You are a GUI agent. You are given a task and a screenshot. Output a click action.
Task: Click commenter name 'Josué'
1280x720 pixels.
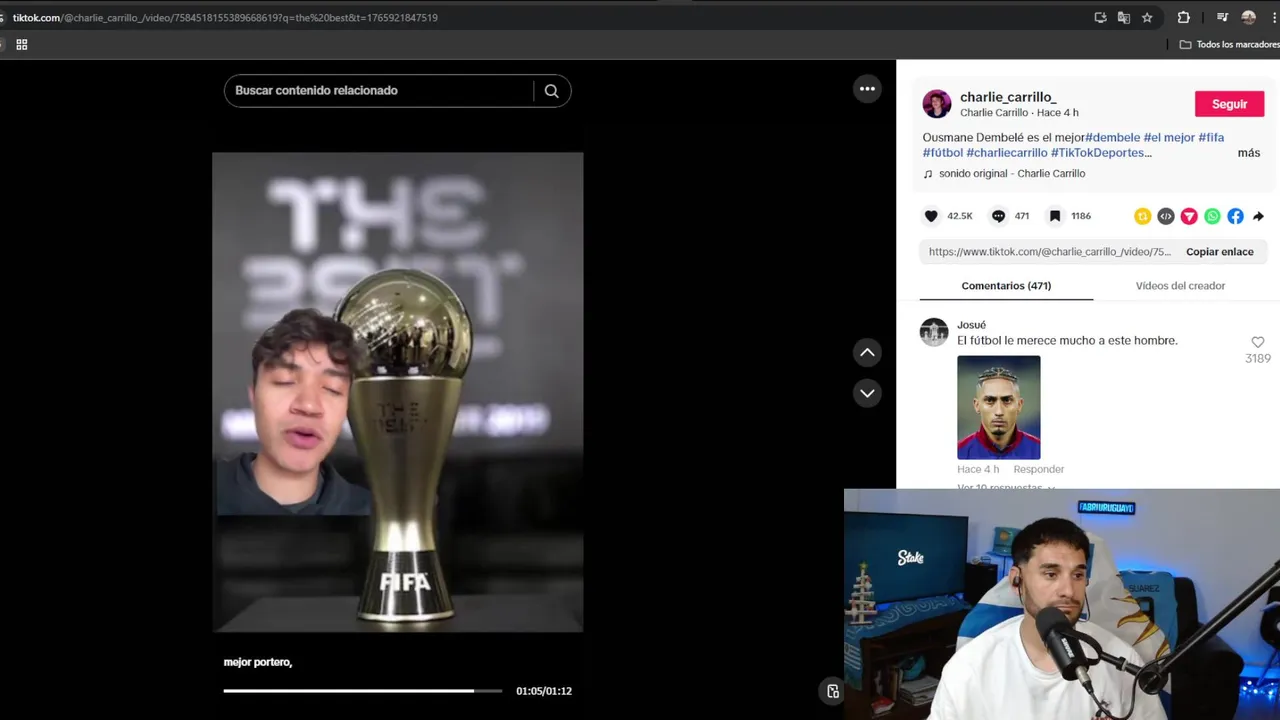tap(971, 325)
